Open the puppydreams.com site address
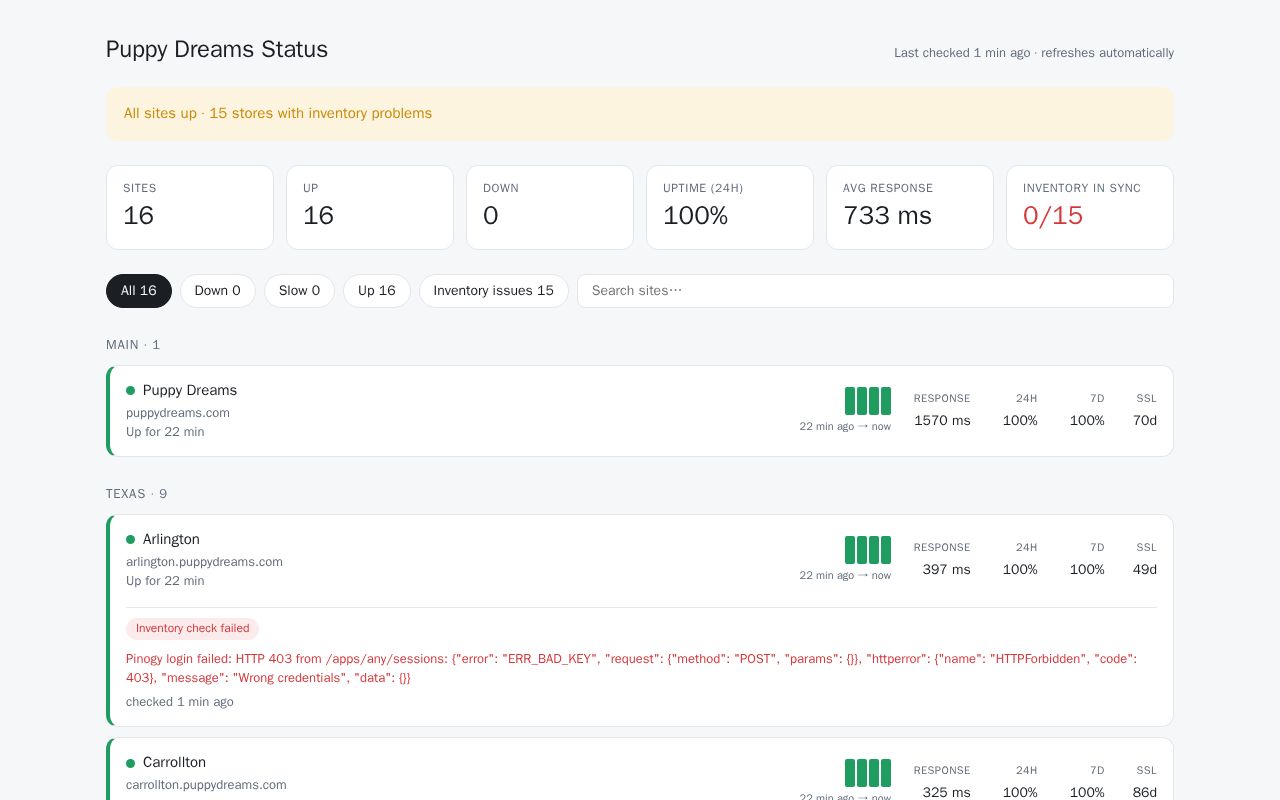Image resolution: width=1280 pixels, height=800 pixels. point(178,413)
